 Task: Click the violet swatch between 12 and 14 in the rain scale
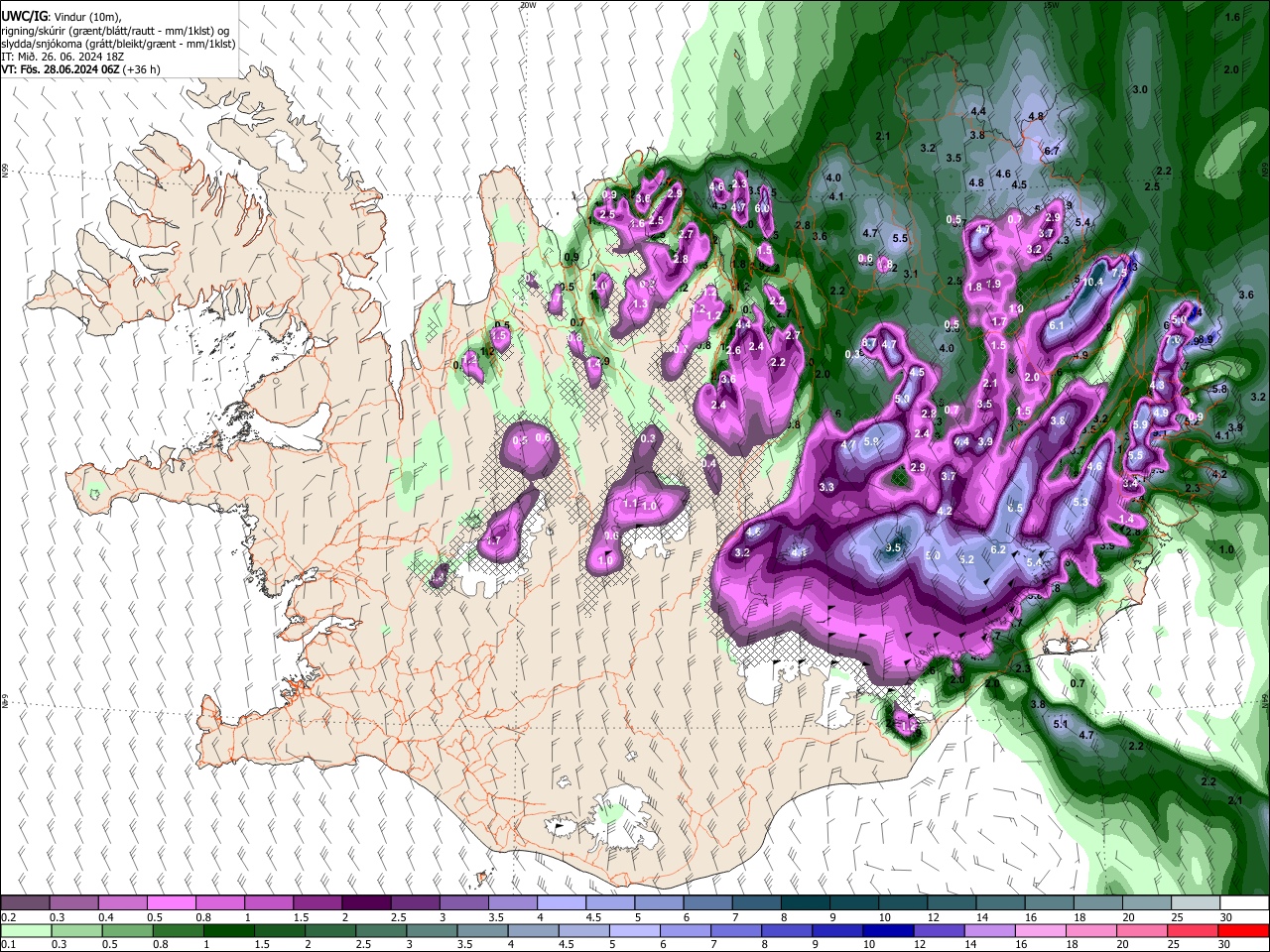938,930
